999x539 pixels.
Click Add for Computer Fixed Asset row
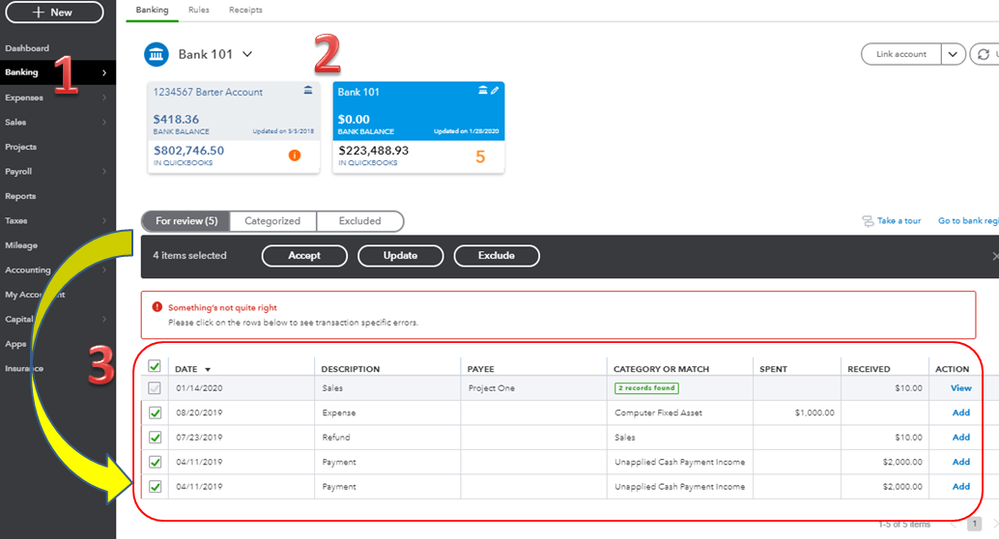[x=961, y=413]
